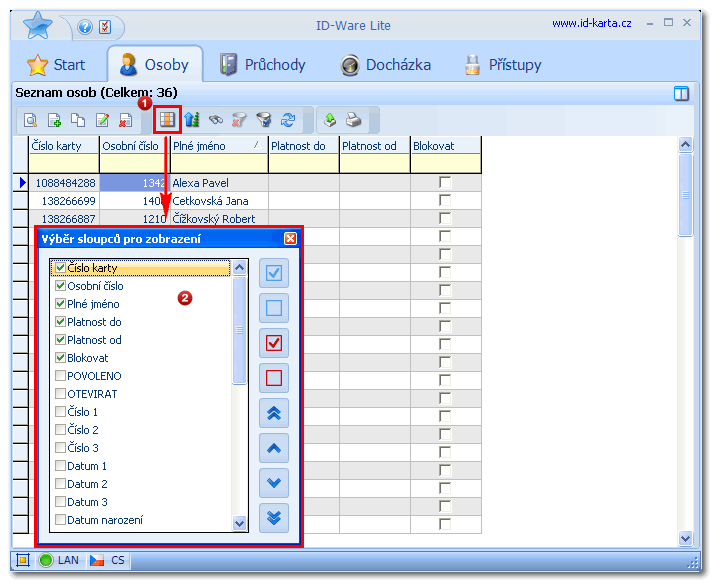The height and width of the screenshot is (583, 713).
Task: Click the main grid scroll-up arrow
Action: (x=685, y=145)
